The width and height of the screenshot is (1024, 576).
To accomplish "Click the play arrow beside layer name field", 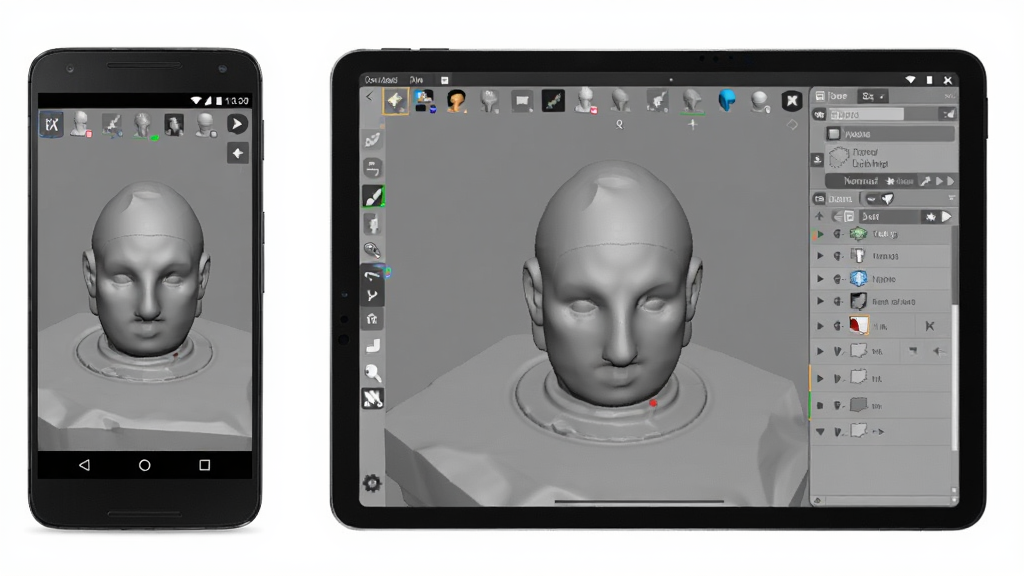I will coord(946,216).
